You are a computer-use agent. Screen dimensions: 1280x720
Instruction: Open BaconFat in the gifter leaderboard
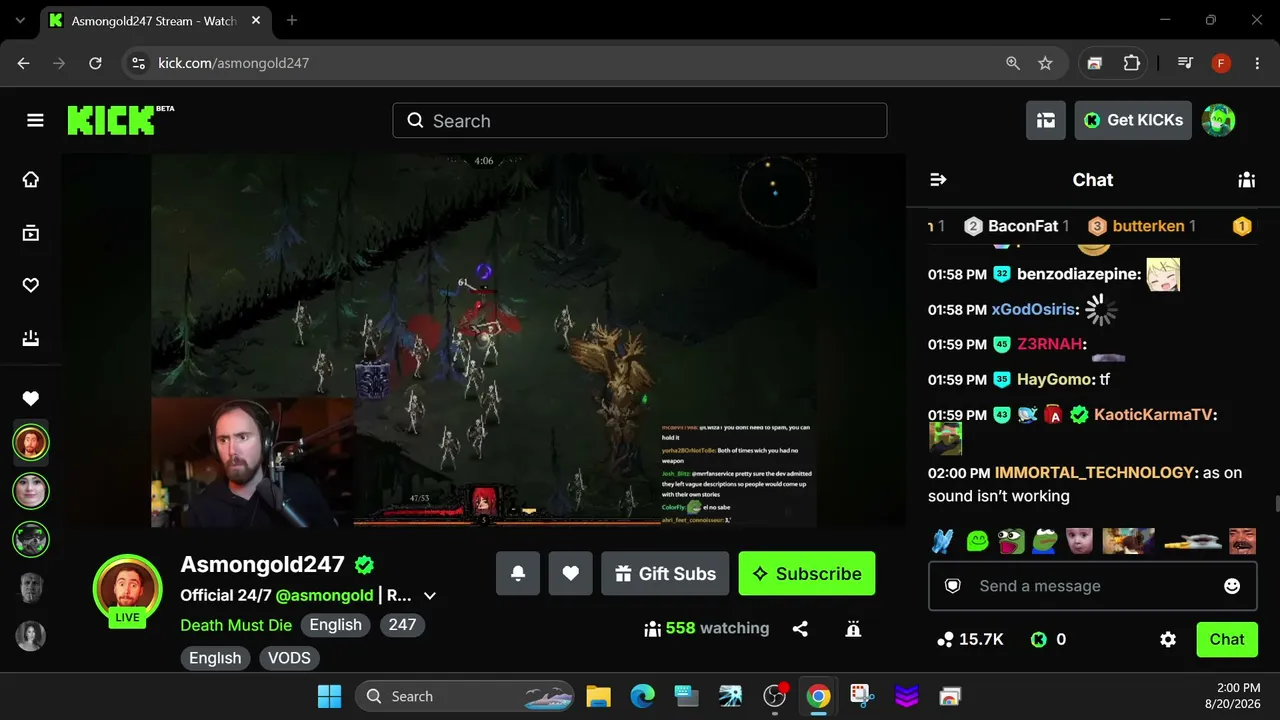1017,226
